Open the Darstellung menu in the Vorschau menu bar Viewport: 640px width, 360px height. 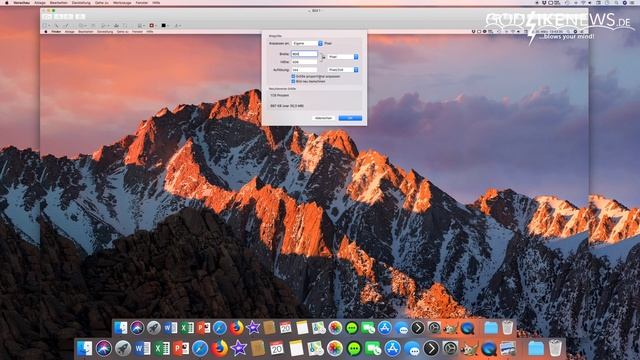81,2
